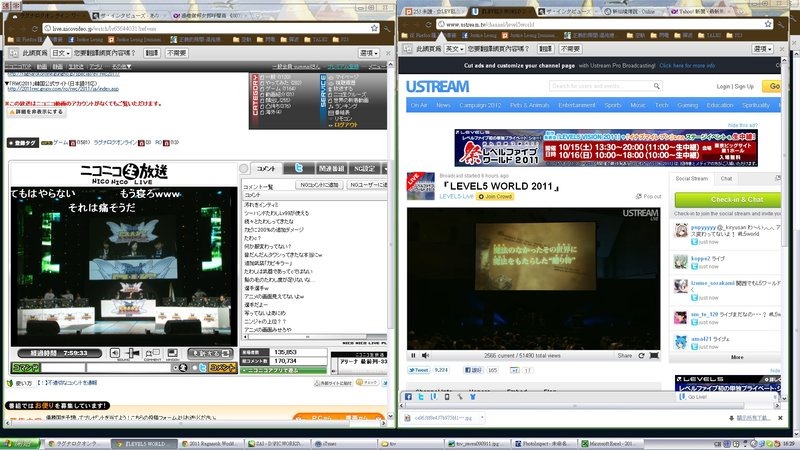Viewport: 800px width, 450px height.
Task: Open source language dropdown 日文
Action: 61,52
